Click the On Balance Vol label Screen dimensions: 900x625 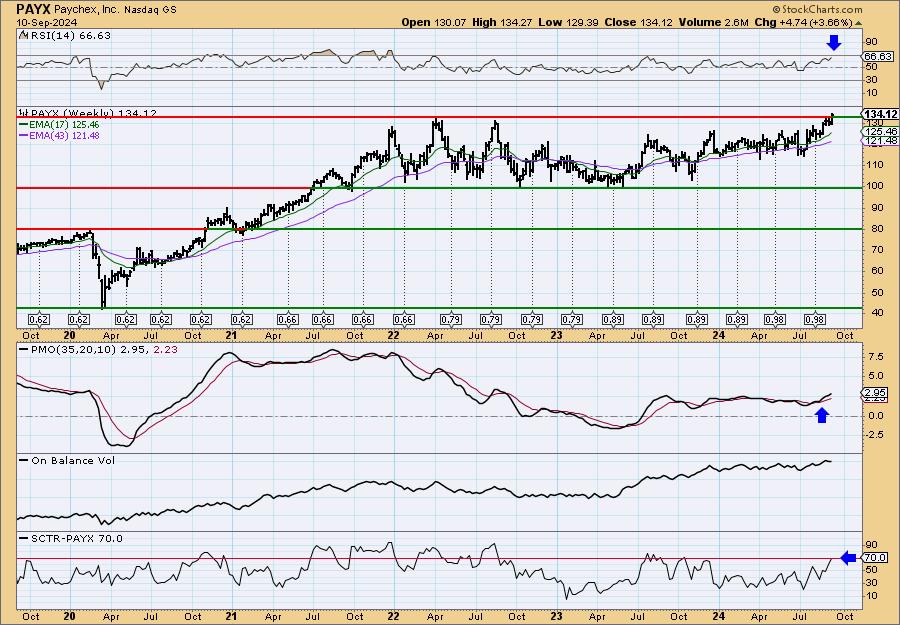click(67, 460)
